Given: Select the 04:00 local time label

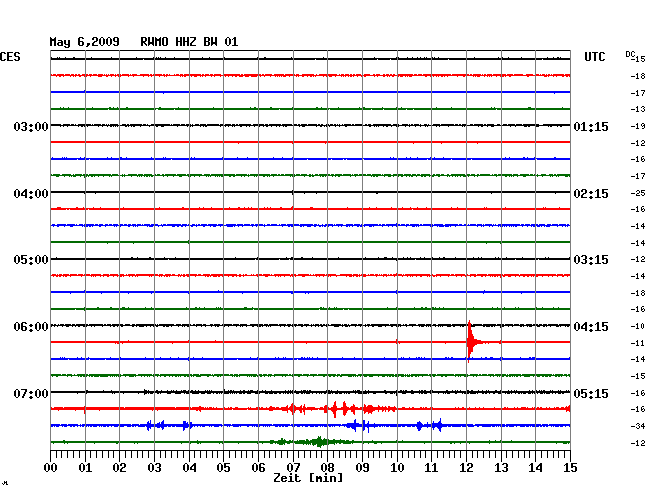Looking at the screenshot, I should [x=31, y=194].
